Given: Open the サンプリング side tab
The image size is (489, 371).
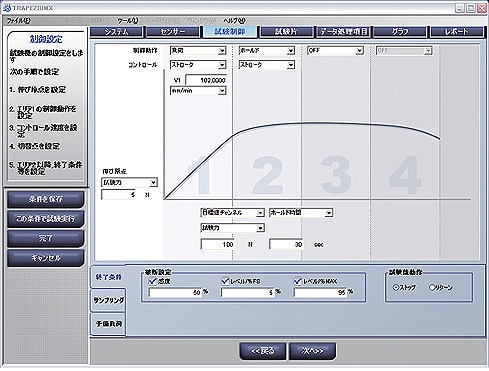Looking at the screenshot, I should pos(108,300).
